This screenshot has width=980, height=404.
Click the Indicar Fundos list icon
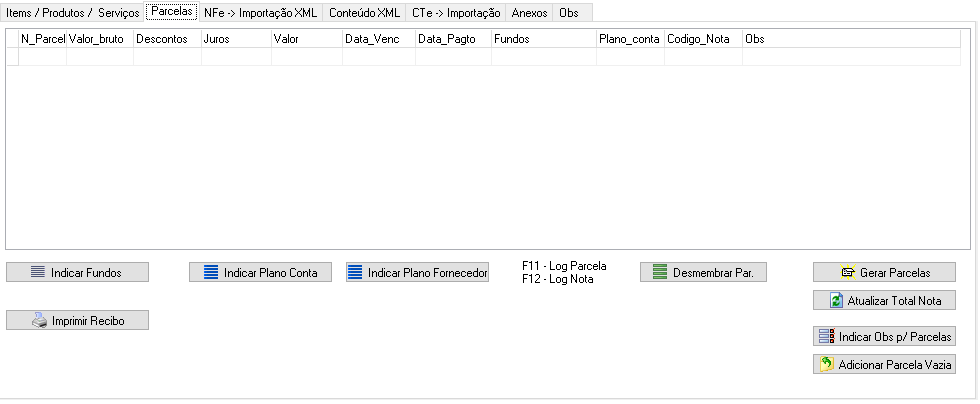[38, 272]
